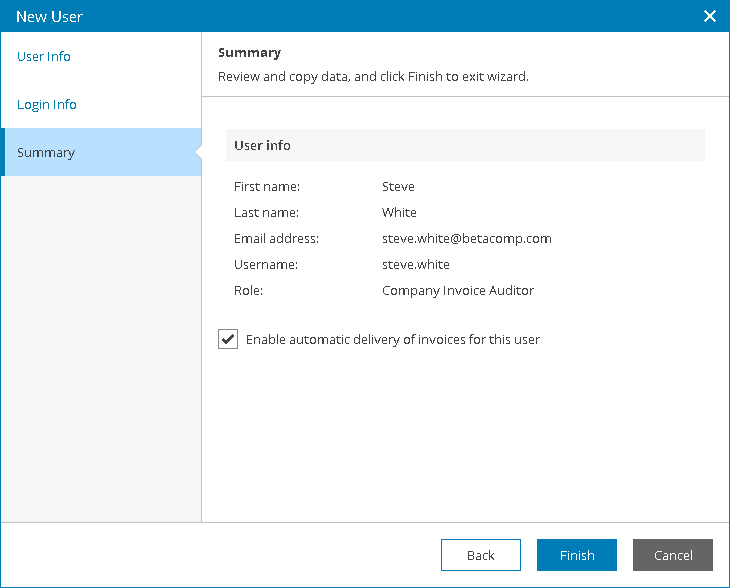
Task: Select the Company Invoice Auditor role text
Action: tap(458, 291)
